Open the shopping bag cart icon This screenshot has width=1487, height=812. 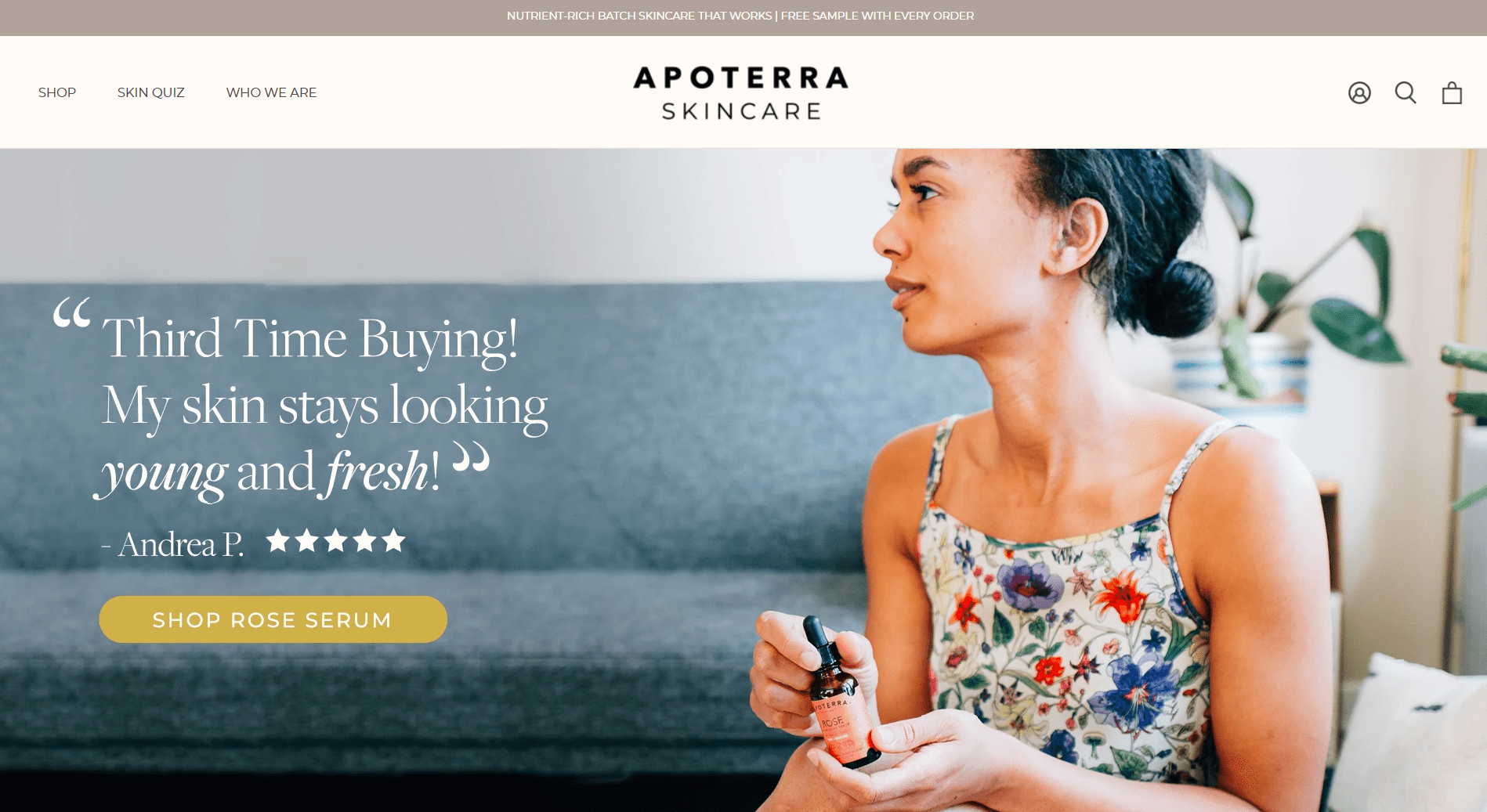(x=1452, y=93)
